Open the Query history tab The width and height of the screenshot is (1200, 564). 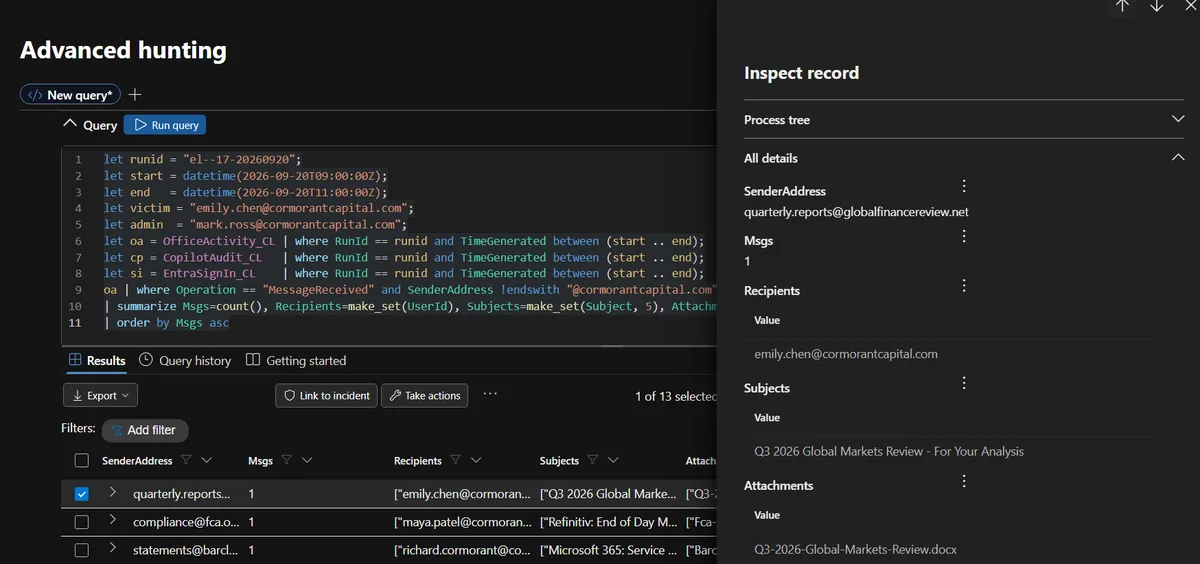pos(185,360)
